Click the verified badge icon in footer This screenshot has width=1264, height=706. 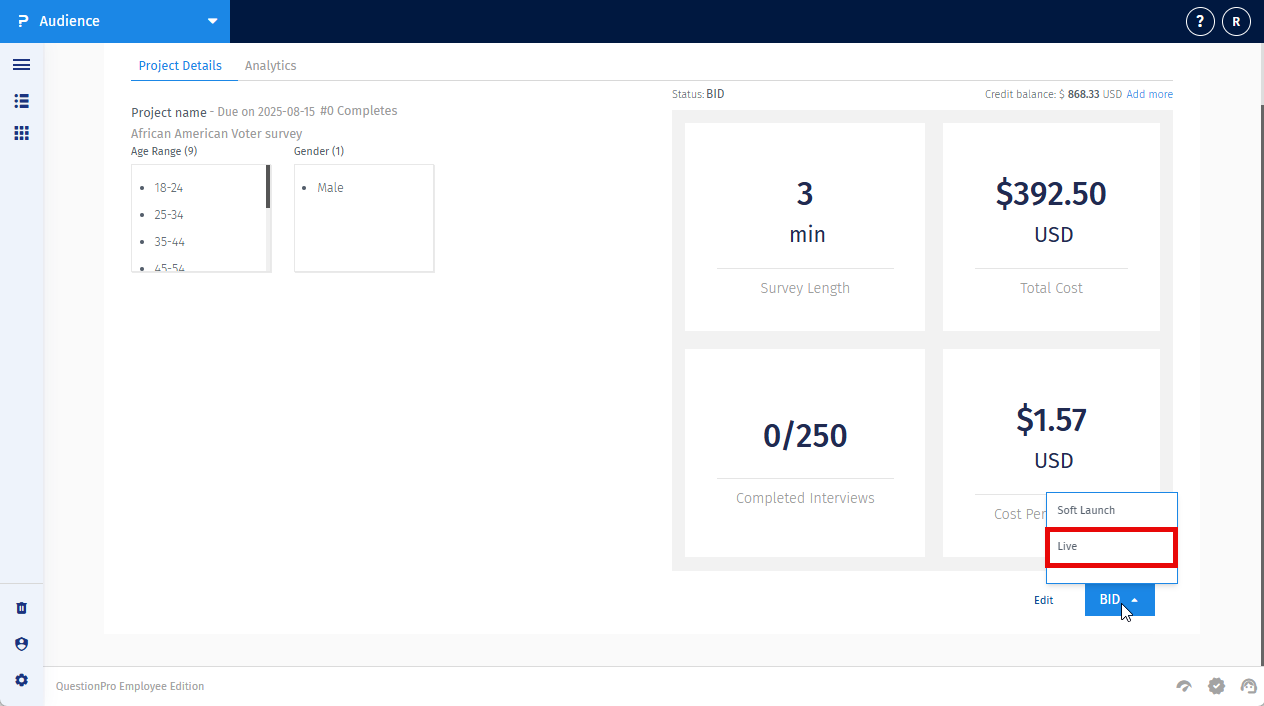(1216, 686)
